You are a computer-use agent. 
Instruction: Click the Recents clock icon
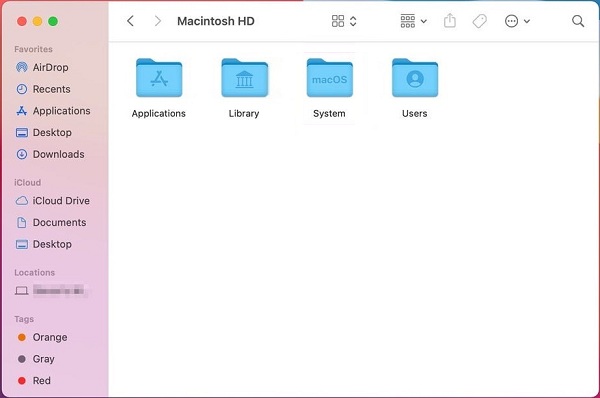22,89
